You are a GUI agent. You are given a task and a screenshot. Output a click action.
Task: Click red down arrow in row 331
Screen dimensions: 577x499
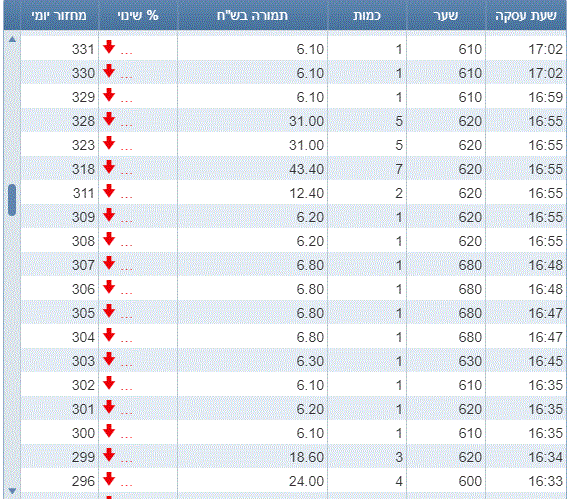109,47
